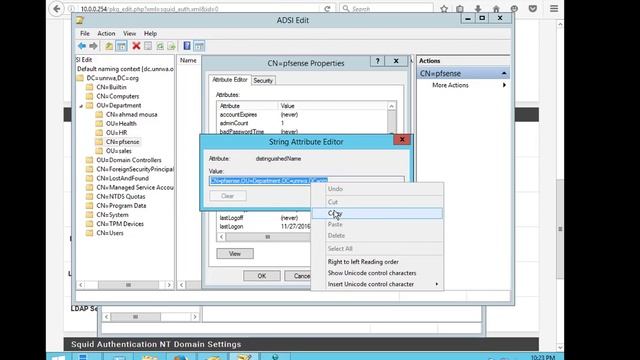Viewport: 640px width, 360px height.
Task: Switch to the Security tab
Action: tap(263, 81)
